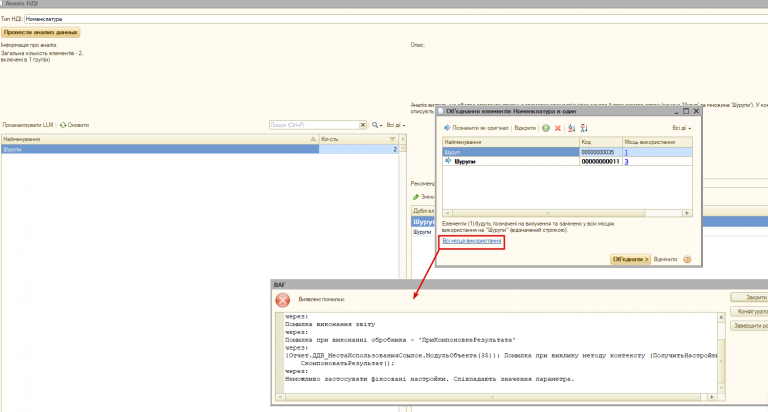Viewport: 768px width, 412px height.
Task: Click the quantity cell '2' in main list
Action: 359,149
